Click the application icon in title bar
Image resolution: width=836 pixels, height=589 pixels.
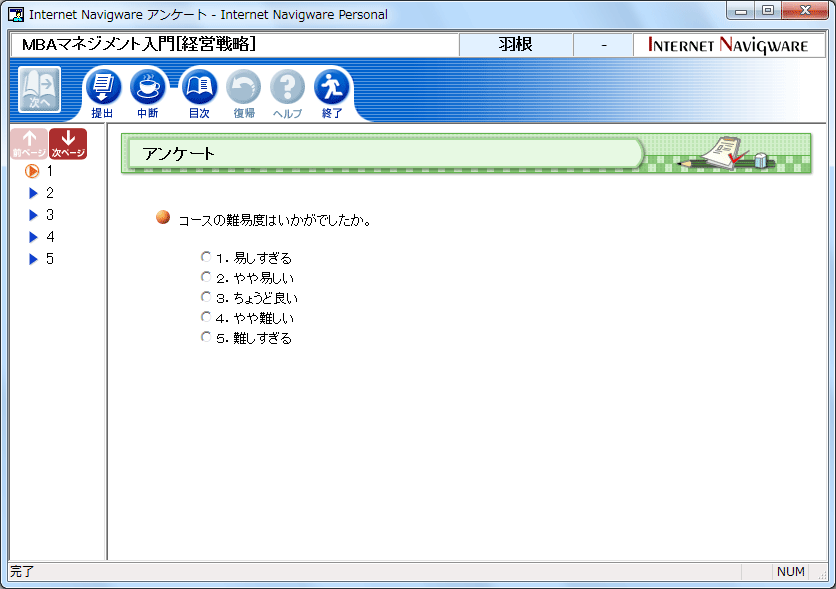coord(16,14)
